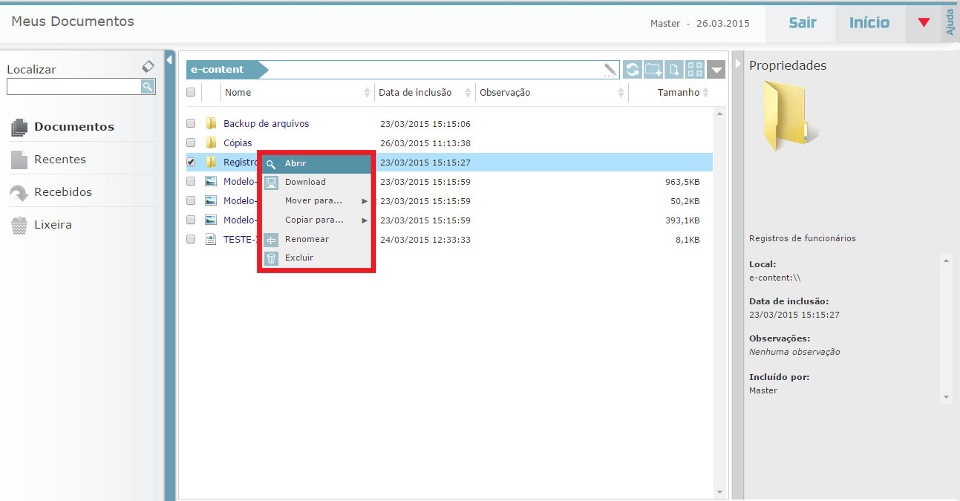
Task: Open the red triangle menu near Início
Action: [924, 23]
